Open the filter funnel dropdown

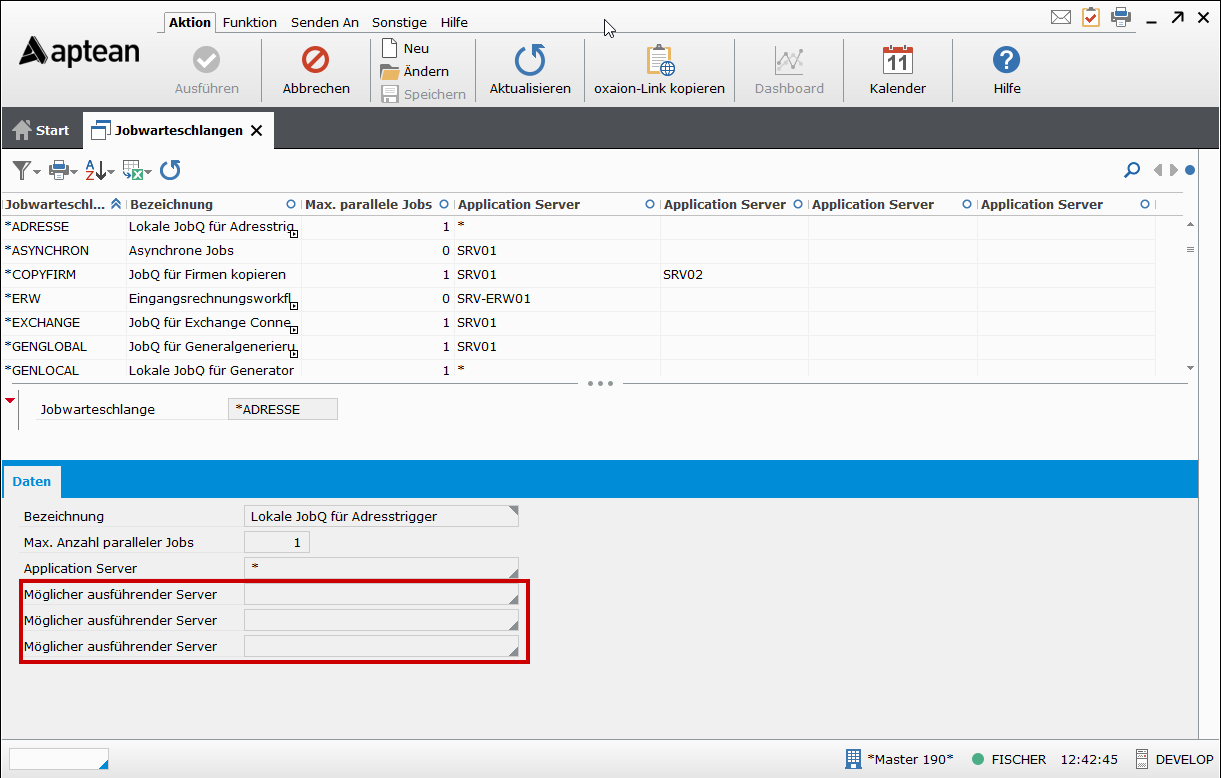point(26,170)
